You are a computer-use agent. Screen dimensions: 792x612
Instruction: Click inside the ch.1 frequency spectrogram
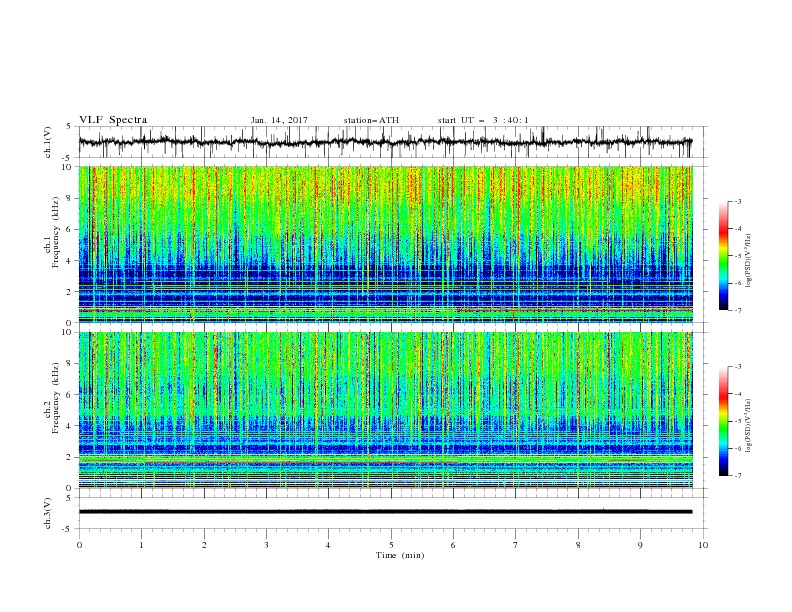click(x=386, y=244)
